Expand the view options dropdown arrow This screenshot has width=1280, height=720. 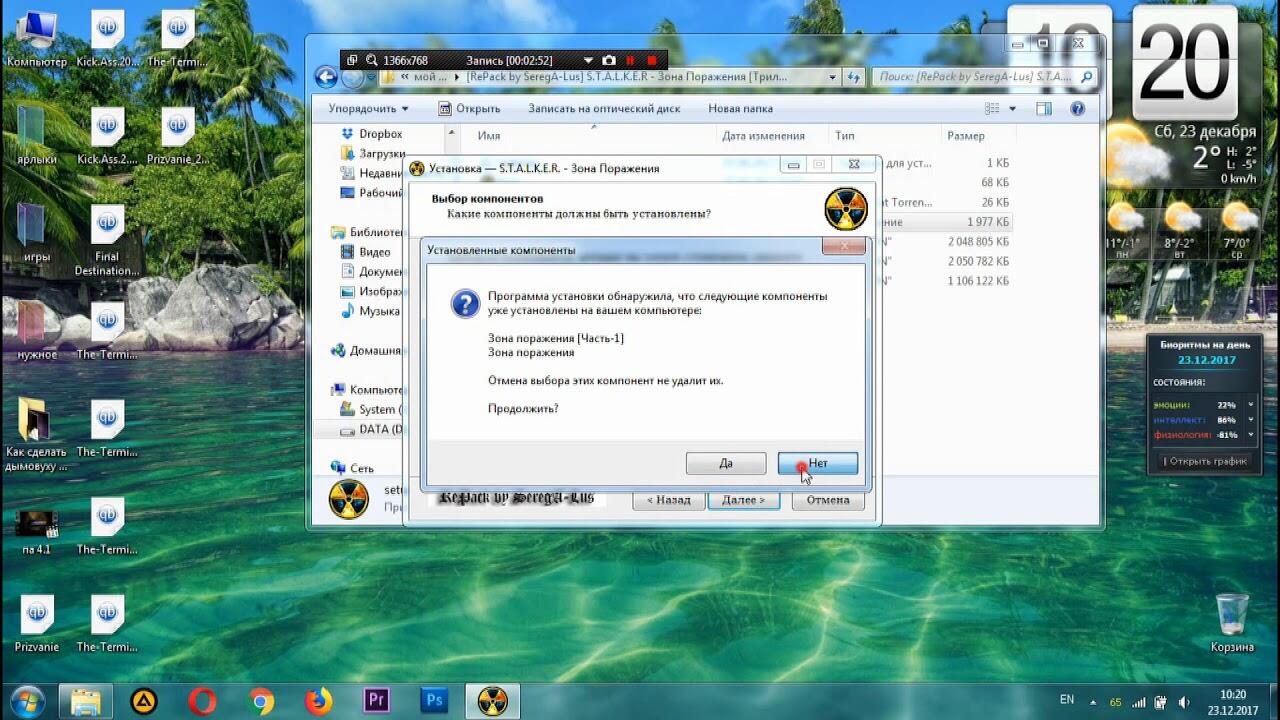(1012, 109)
